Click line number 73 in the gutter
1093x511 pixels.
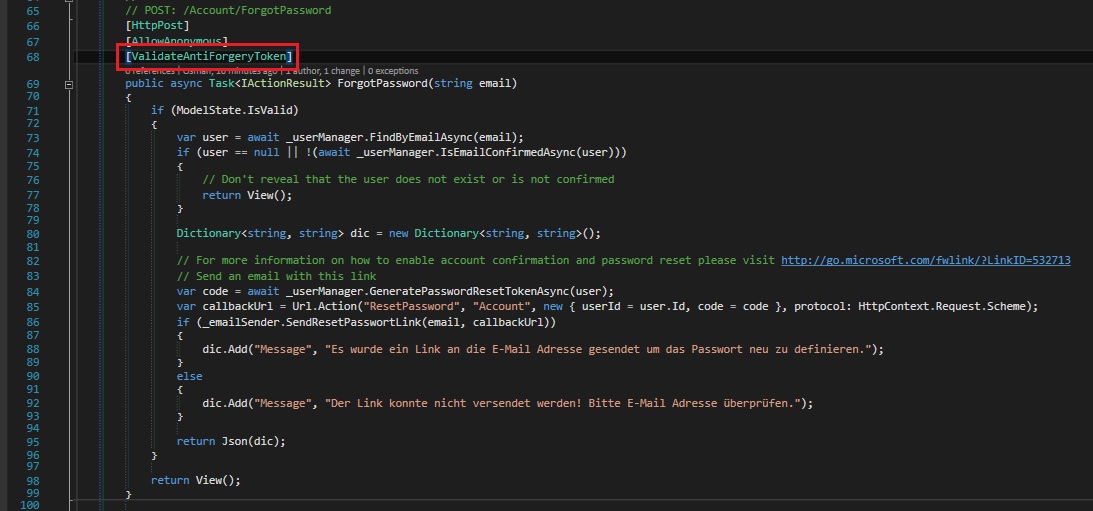click(x=33, y=138)
